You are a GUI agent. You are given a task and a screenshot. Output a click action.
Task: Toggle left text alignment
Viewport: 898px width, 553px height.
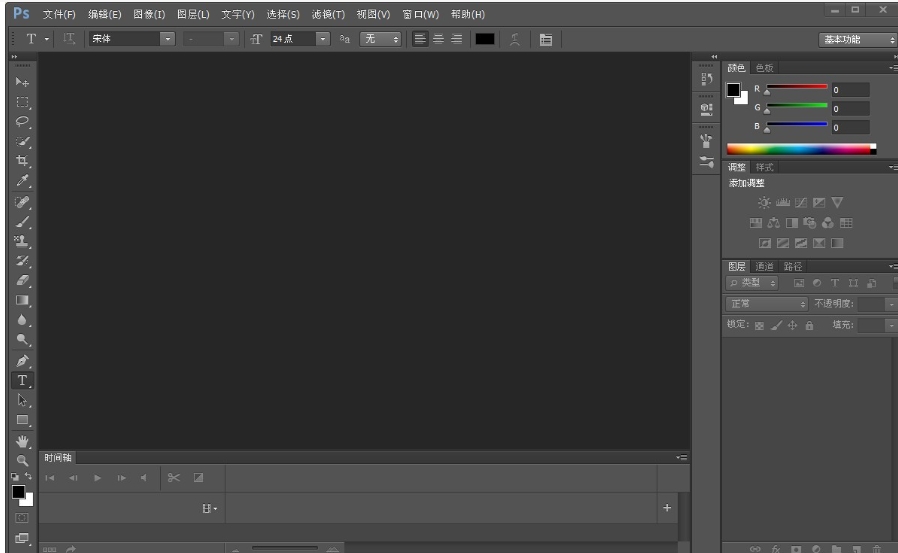420,39
